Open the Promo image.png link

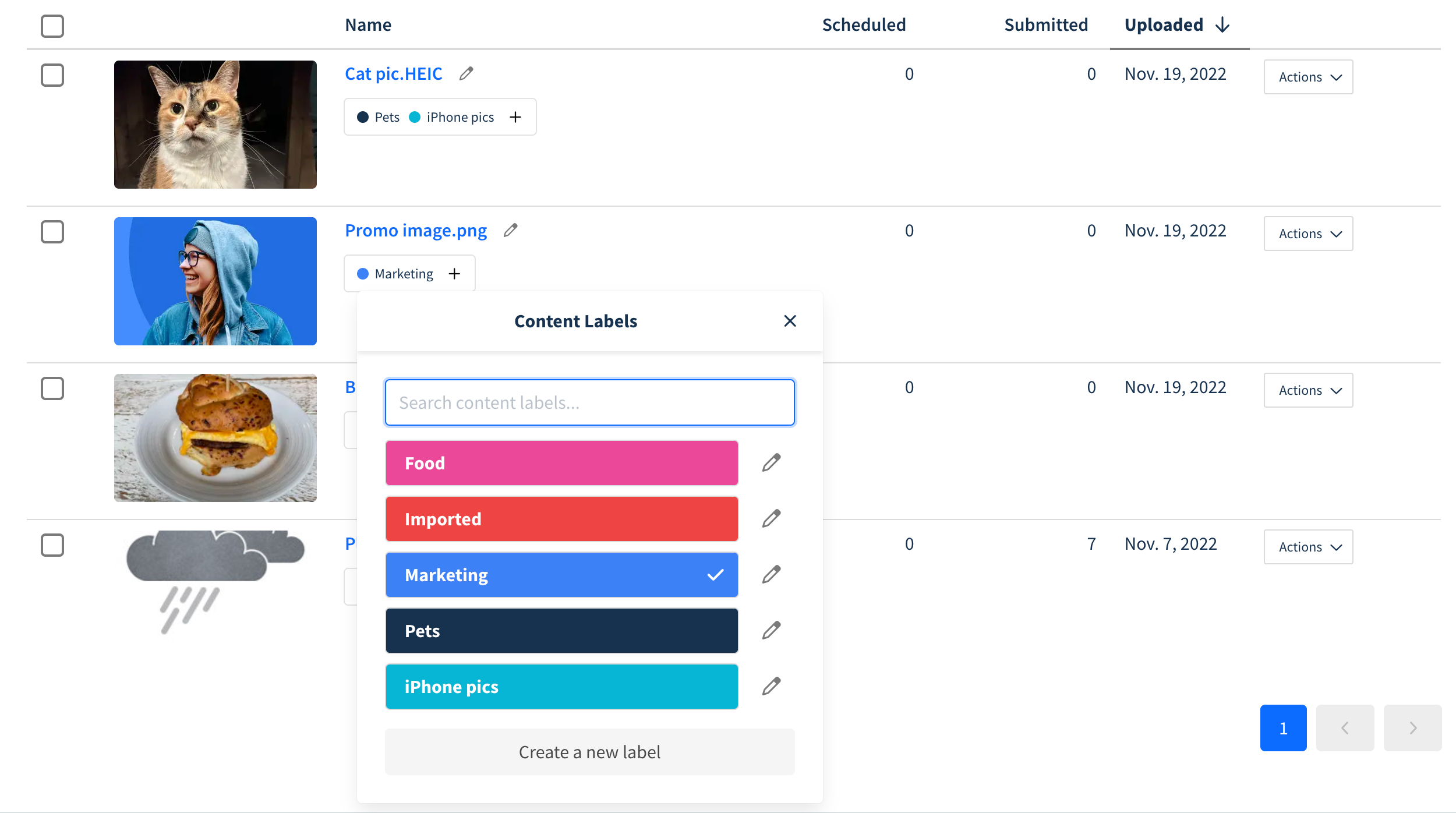click(416, 231)
